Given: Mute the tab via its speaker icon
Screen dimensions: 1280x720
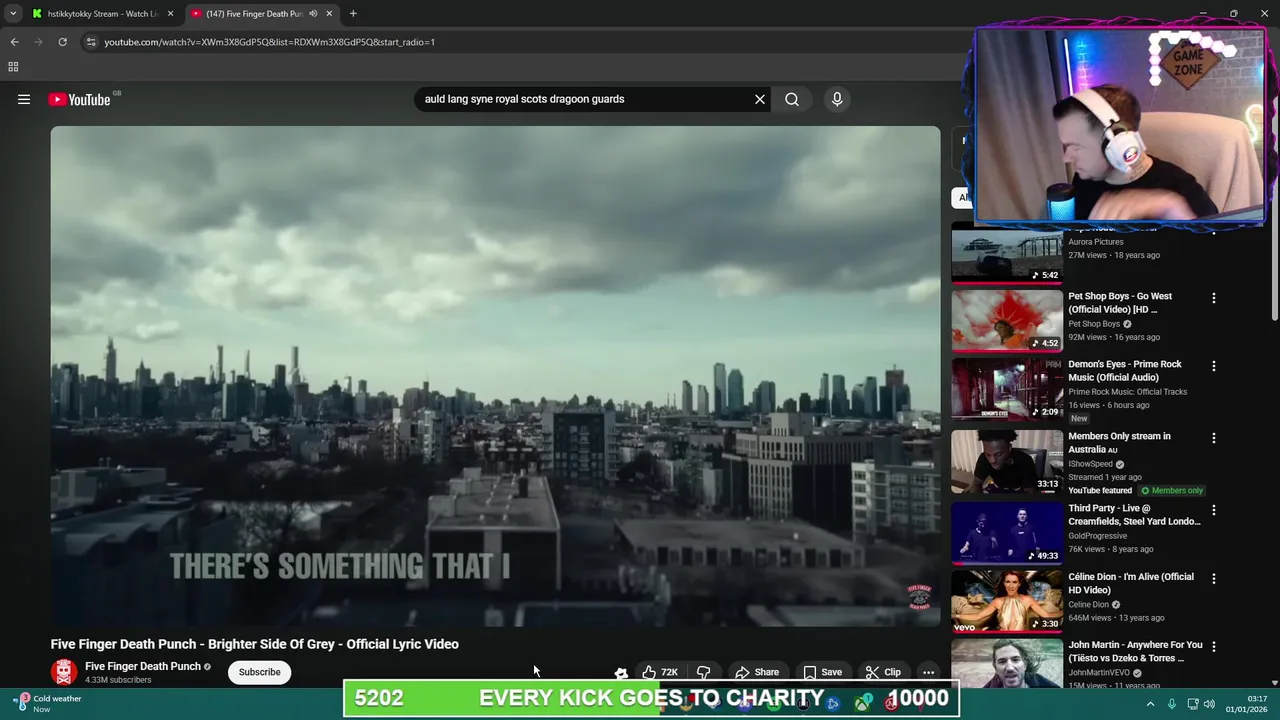Looking at the screenshot, I should click(313, 14).
